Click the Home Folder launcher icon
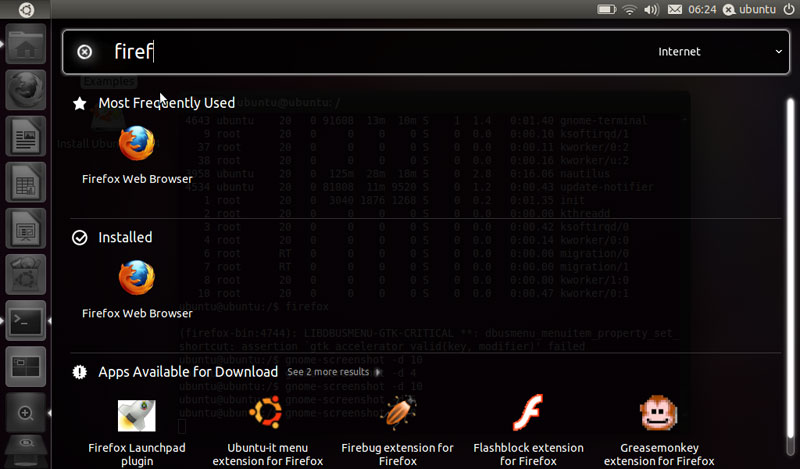 (x=26, y=46)
